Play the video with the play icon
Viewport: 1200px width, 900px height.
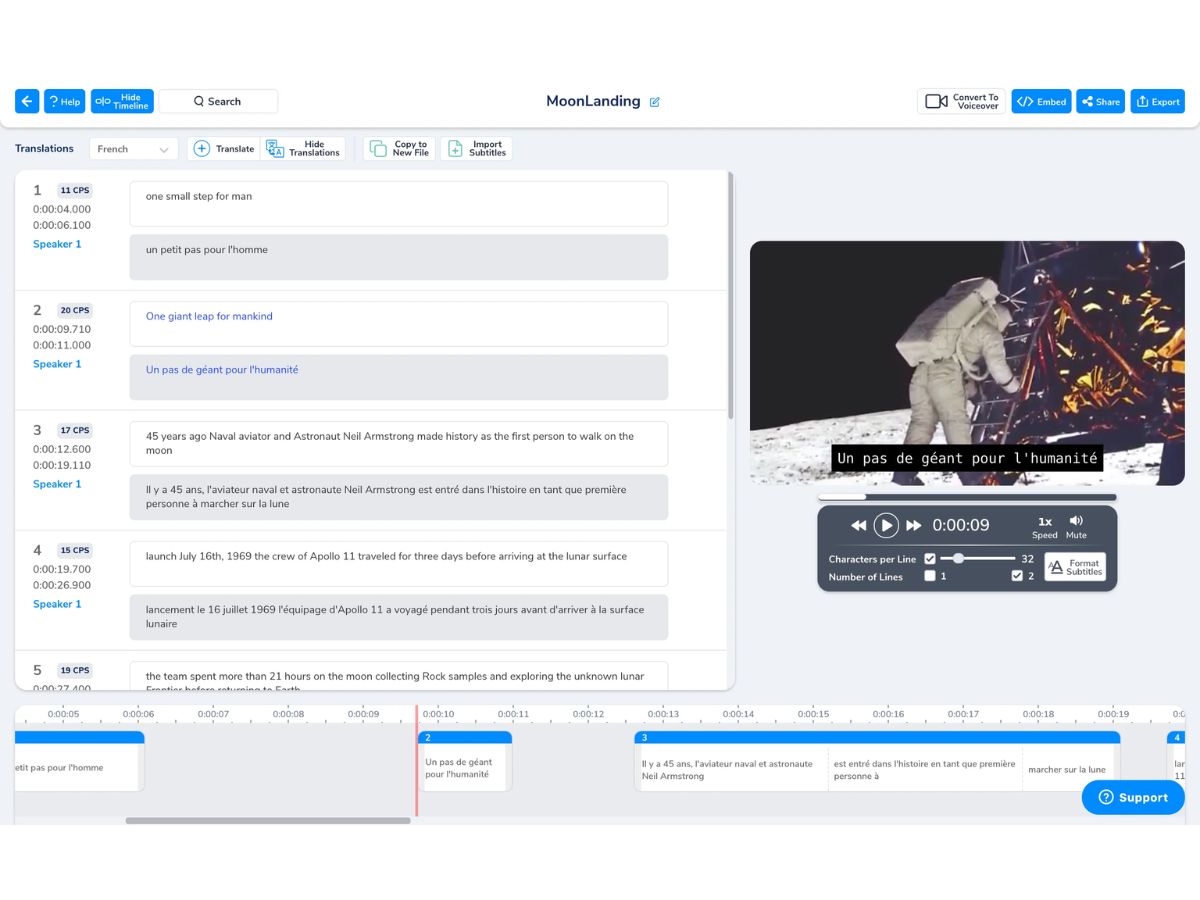click(886, 525)
